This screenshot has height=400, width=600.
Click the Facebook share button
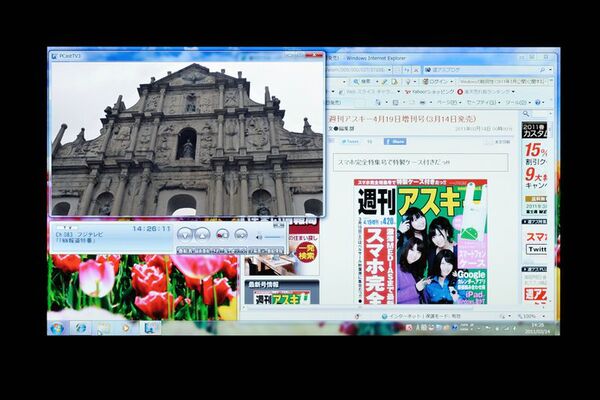coord(395,142)
